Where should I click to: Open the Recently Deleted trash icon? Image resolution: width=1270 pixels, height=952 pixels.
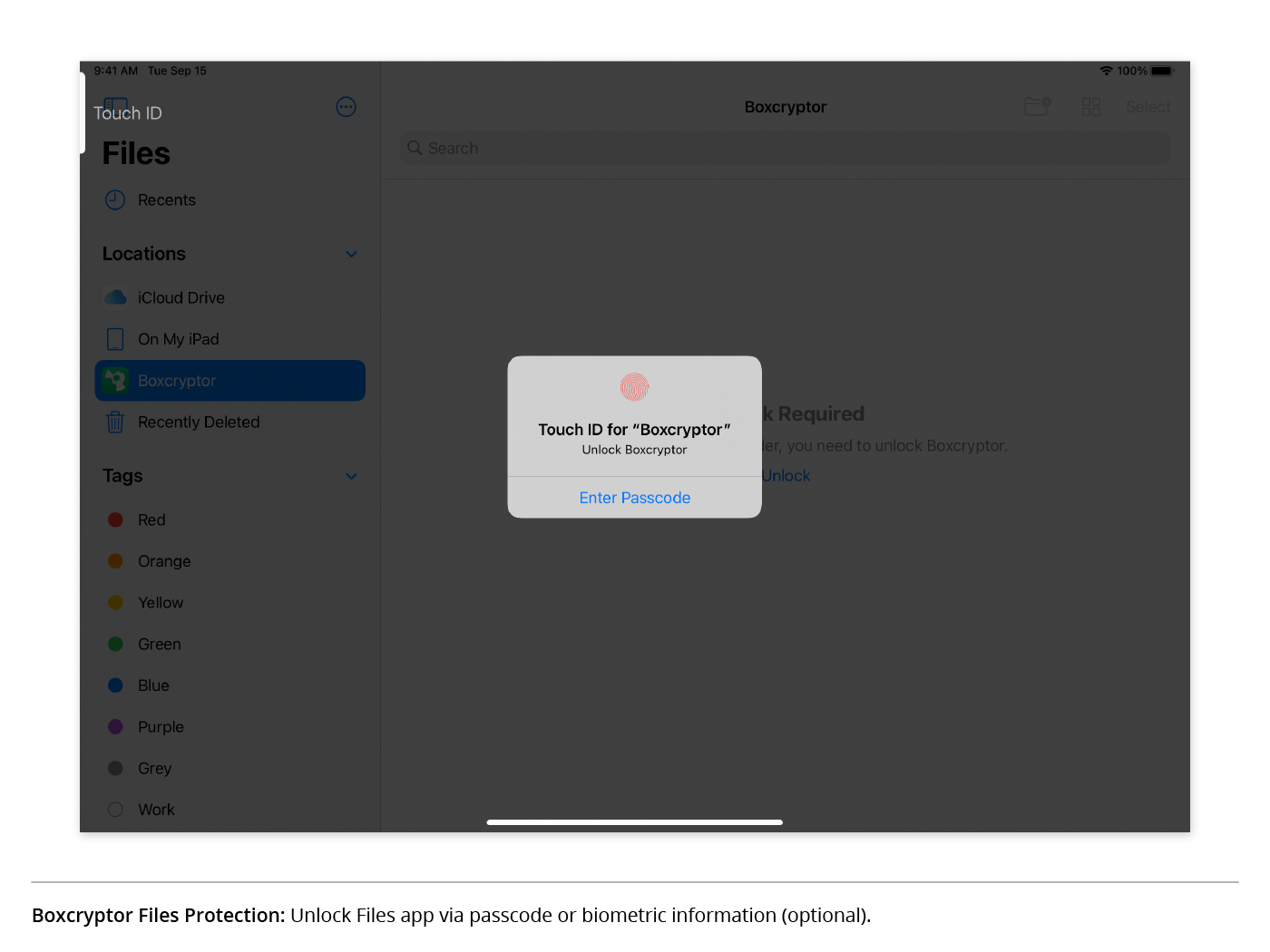115,422
